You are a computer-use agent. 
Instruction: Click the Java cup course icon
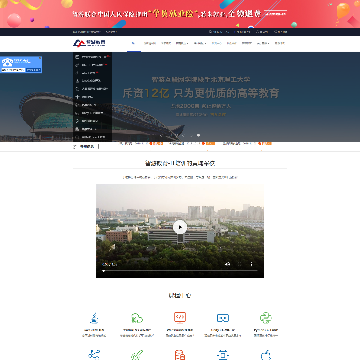[x=94, y=318]
